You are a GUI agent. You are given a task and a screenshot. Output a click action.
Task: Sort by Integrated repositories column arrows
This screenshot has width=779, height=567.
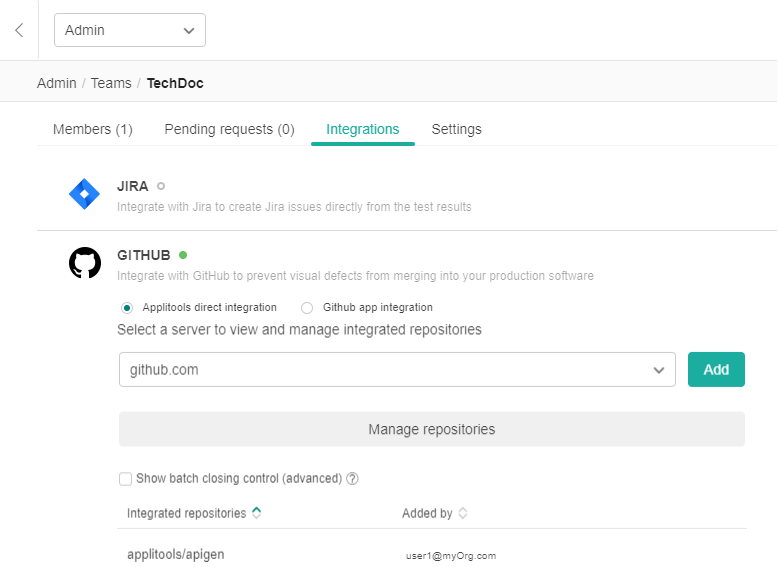257,513
